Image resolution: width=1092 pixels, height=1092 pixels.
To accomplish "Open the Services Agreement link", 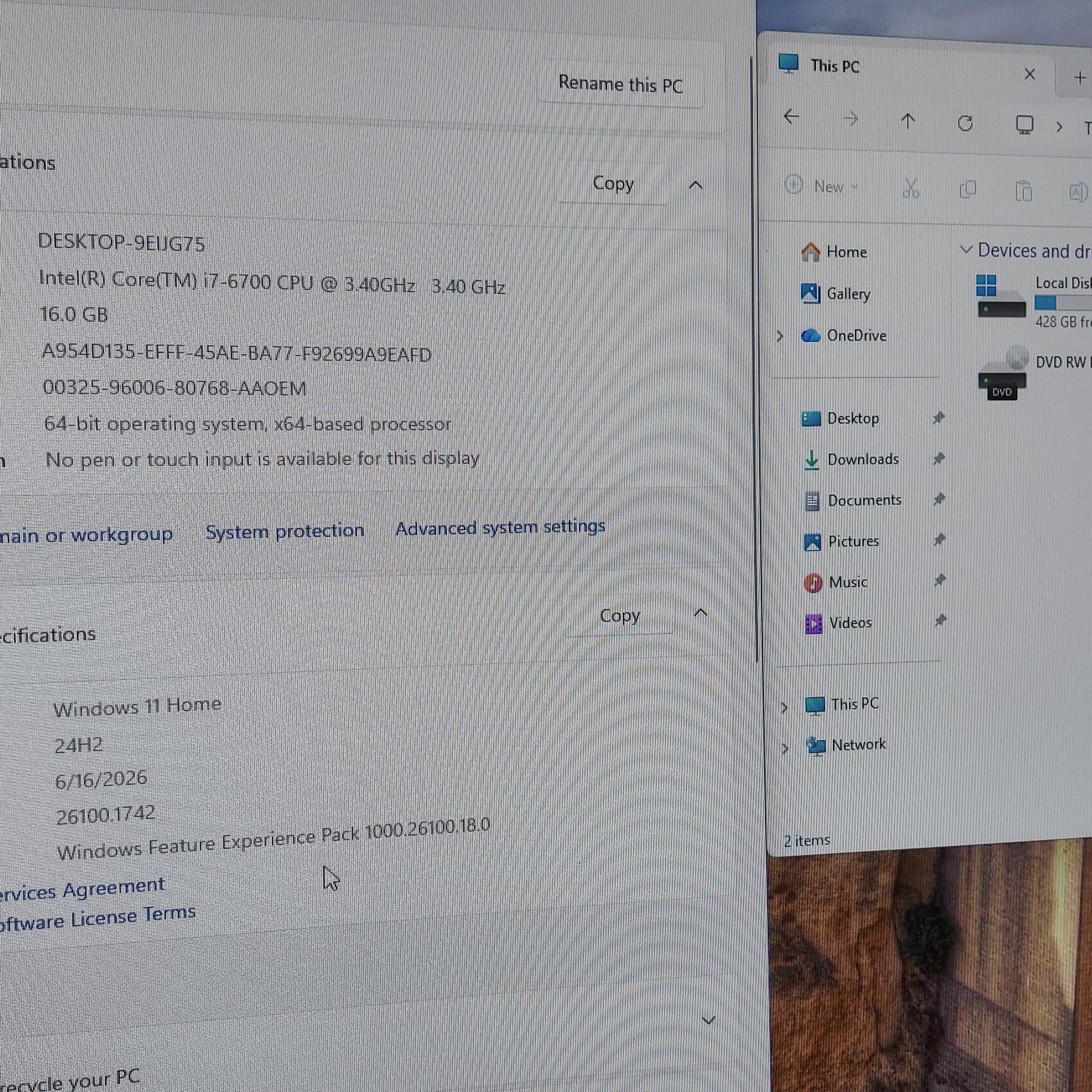I will (x=83, y=889).
